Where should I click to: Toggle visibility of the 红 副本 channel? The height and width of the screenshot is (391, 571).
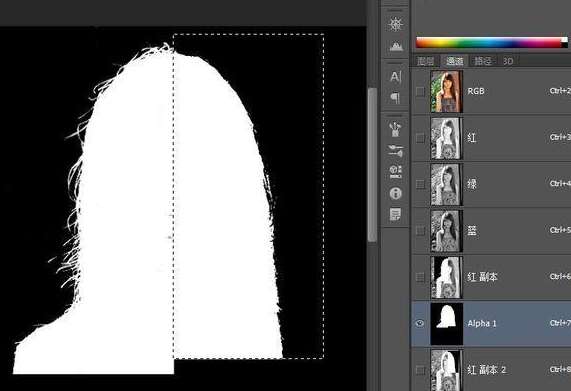tap(420, 277)
